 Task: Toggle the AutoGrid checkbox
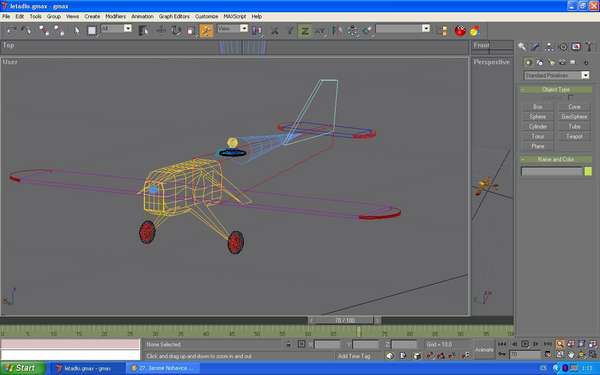(571, 97)
